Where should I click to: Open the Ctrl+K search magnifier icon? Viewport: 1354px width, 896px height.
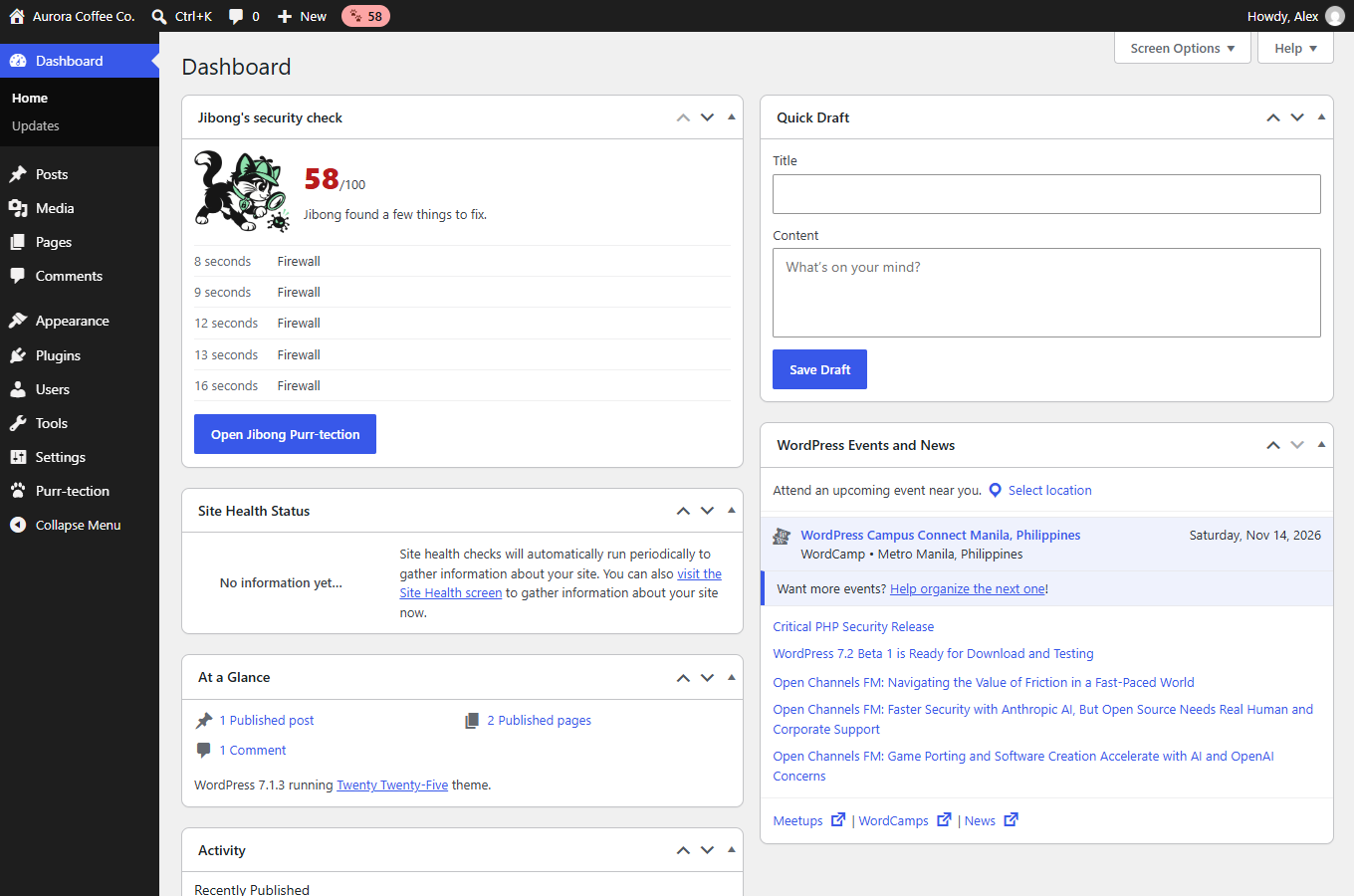tap(159, 16)
